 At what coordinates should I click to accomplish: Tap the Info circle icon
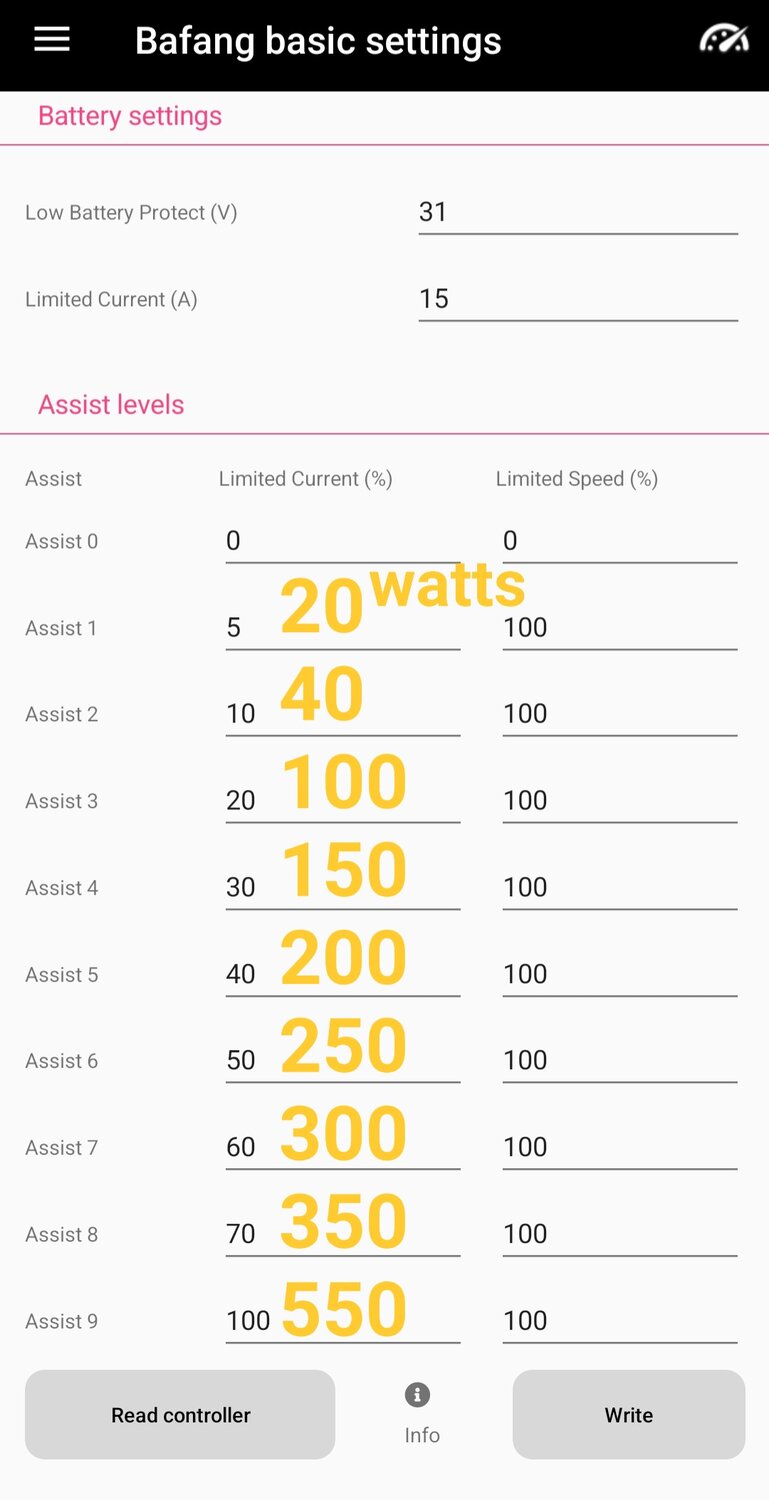[x=418, y=1395]
